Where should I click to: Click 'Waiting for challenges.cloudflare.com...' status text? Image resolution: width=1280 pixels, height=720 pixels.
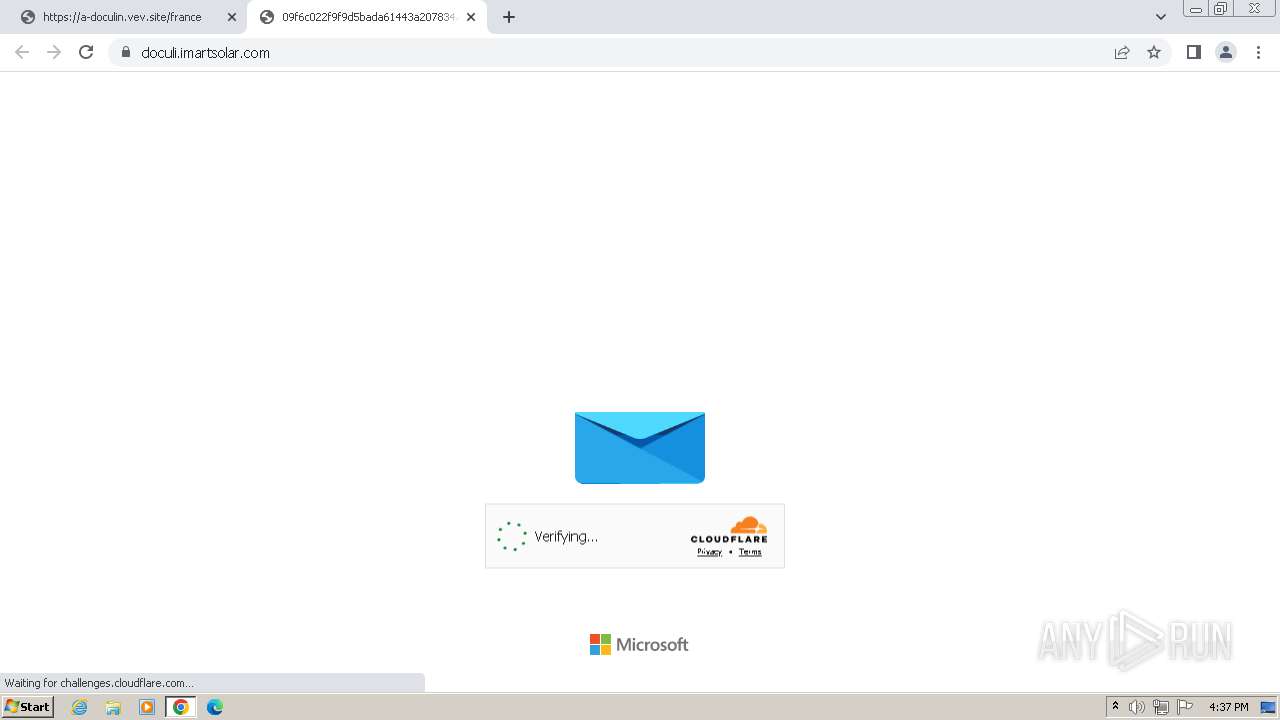[99, 683]
